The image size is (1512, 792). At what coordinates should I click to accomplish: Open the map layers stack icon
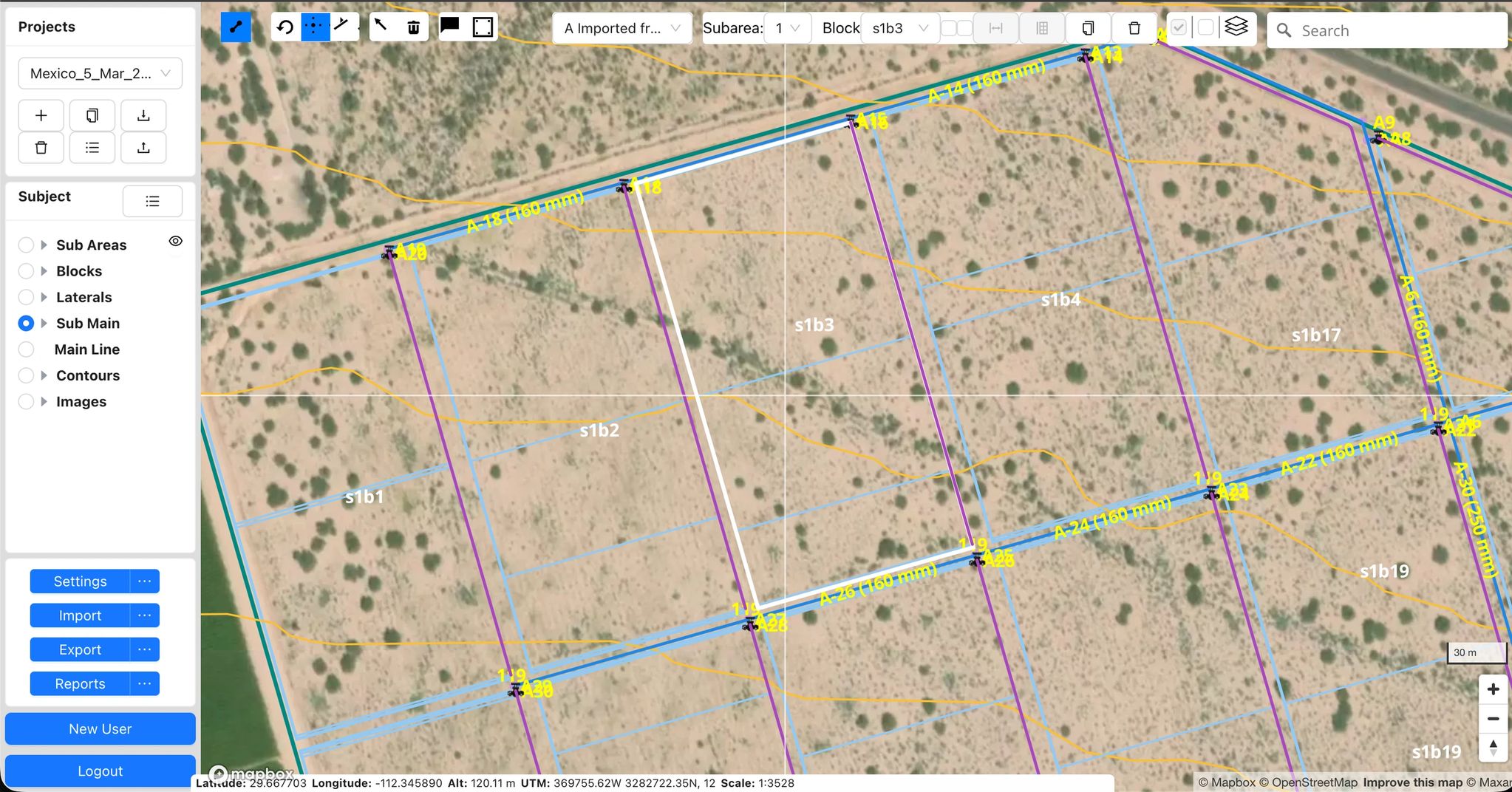tap(1236, 27)
